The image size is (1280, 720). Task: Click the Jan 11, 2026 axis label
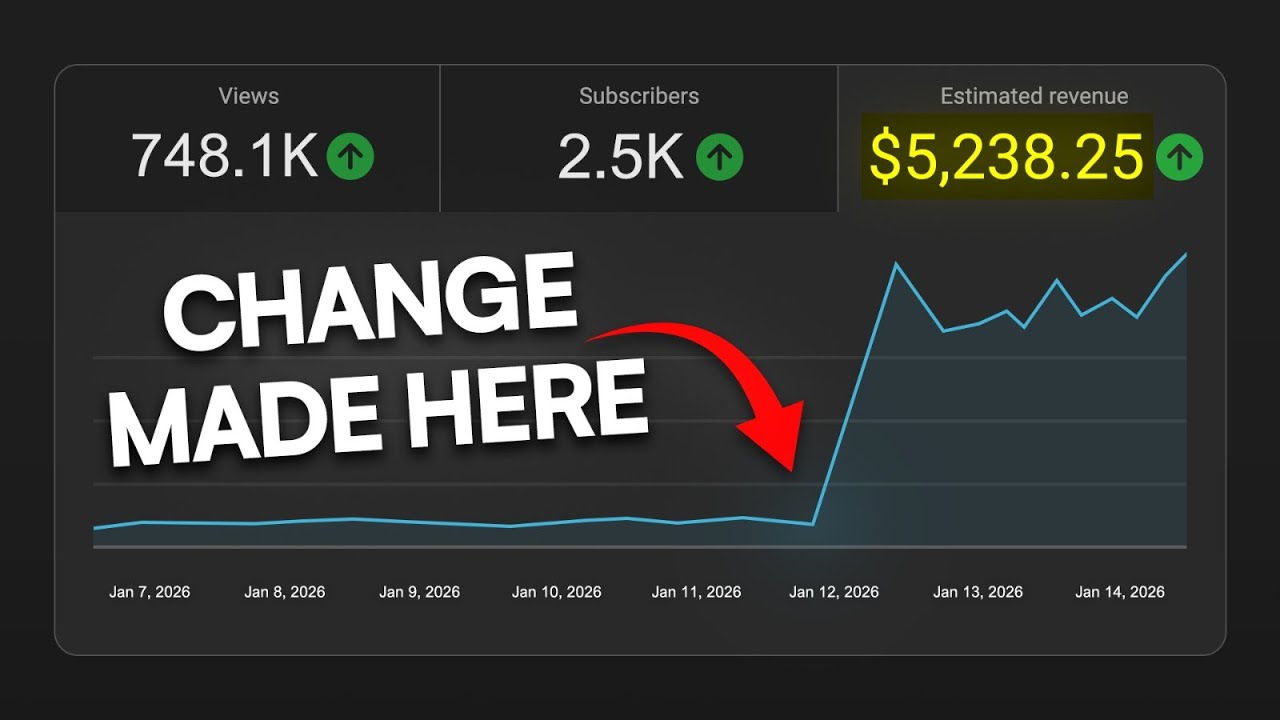(x=696, y=592)
